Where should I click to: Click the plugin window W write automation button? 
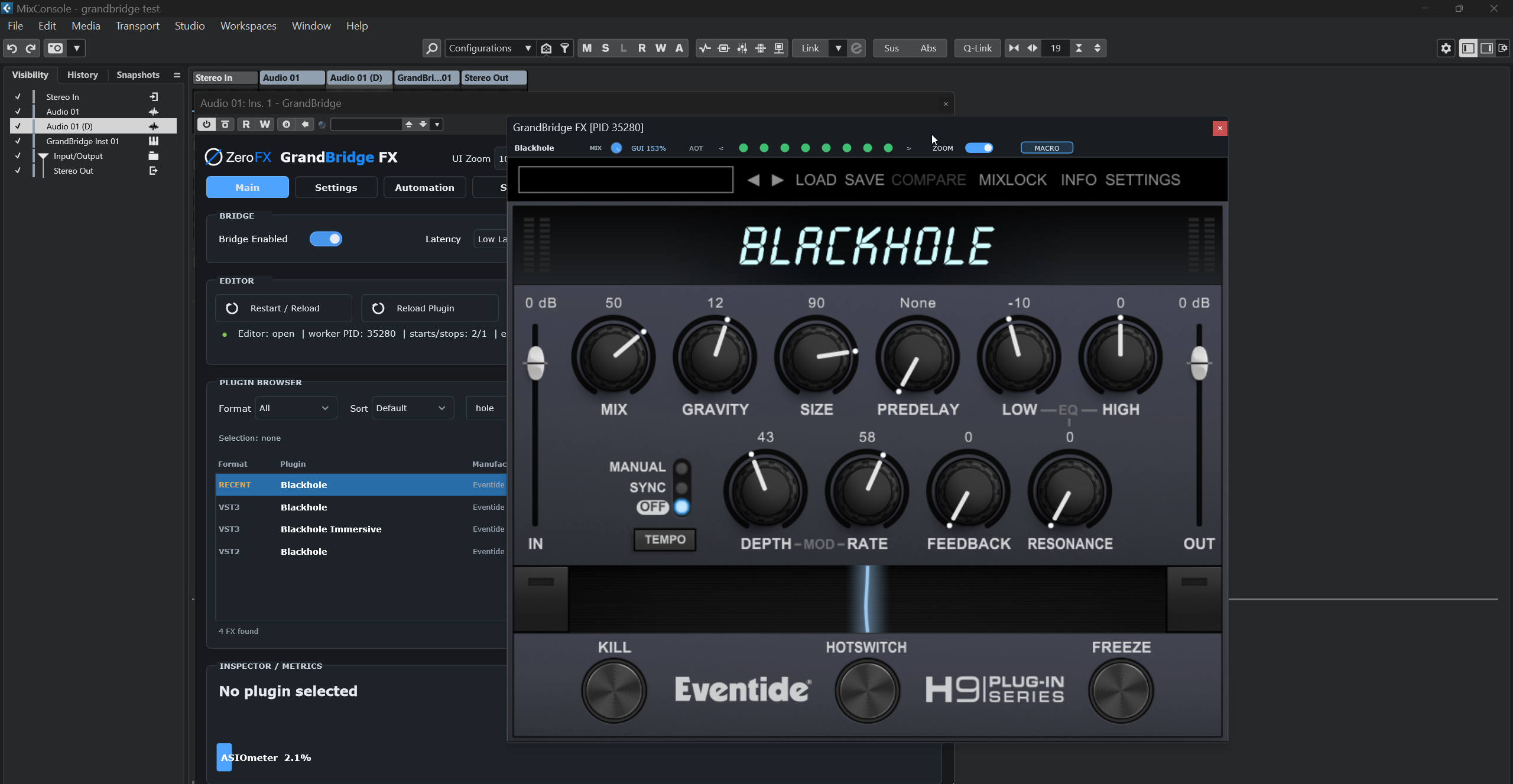click(x=265, y=125)
